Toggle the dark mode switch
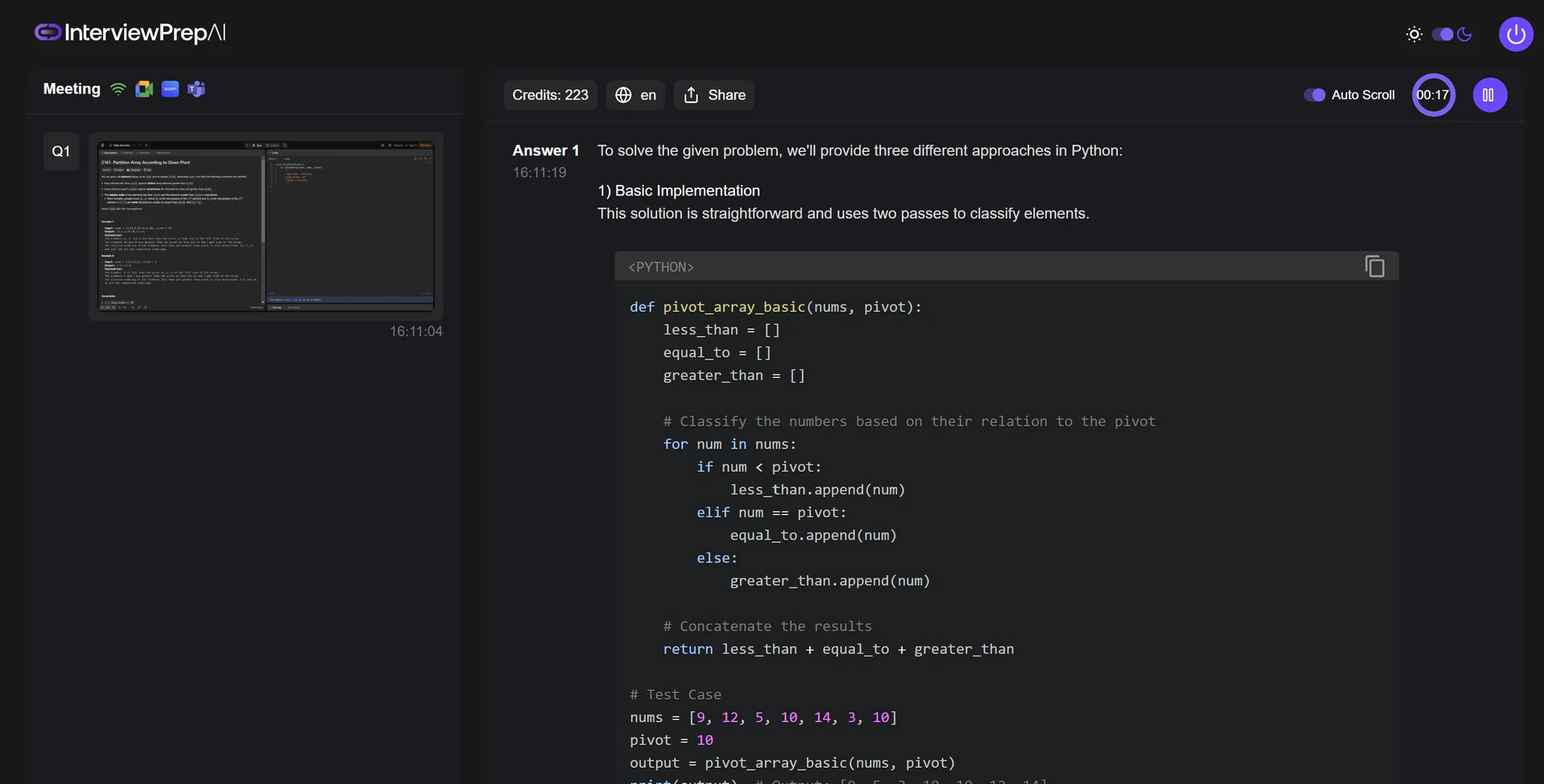 click(x=1443, y=34)
